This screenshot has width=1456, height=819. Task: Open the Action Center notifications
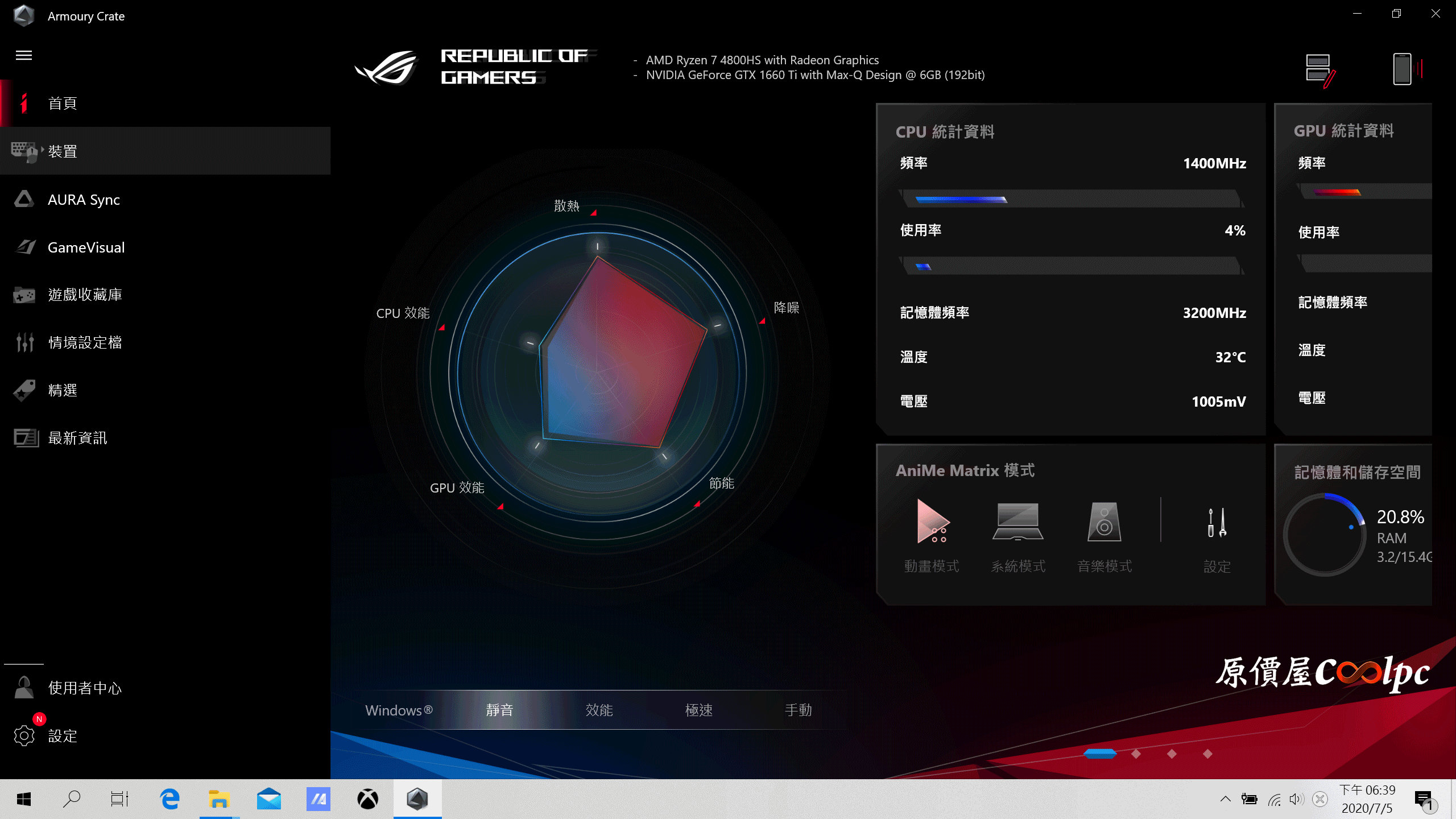point(1425,800)
